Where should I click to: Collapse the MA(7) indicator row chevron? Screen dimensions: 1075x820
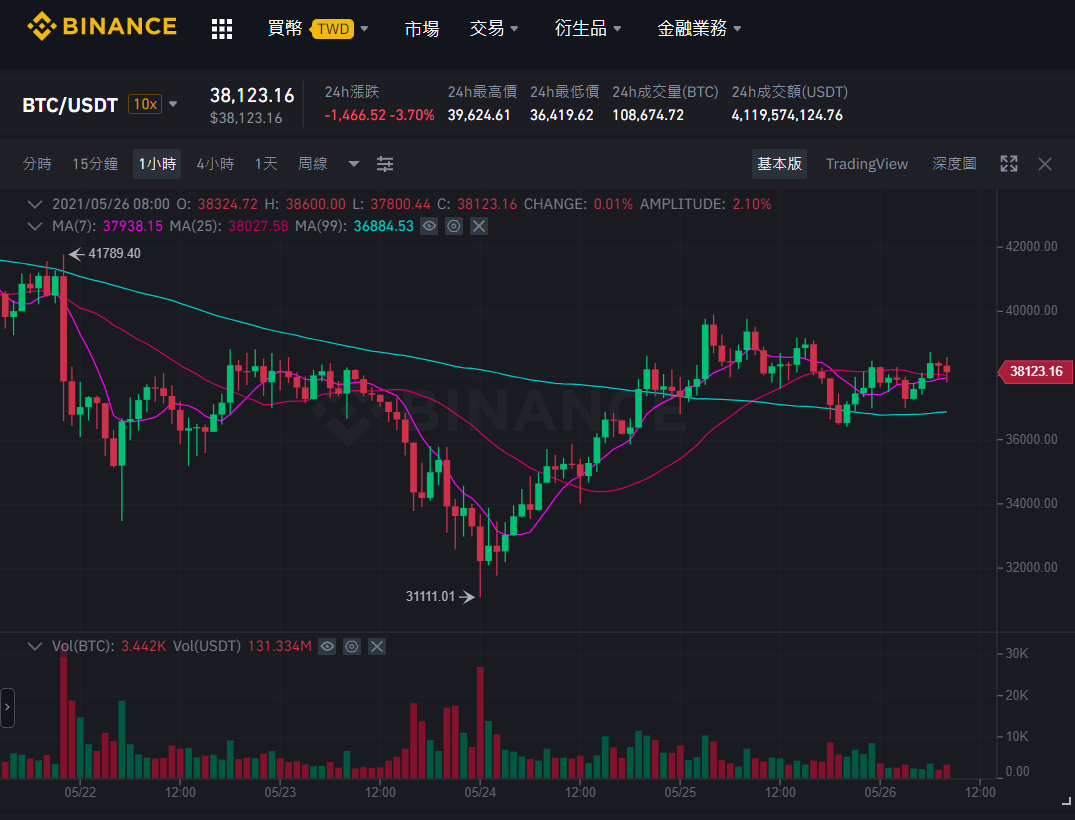(x=34, y=226)
